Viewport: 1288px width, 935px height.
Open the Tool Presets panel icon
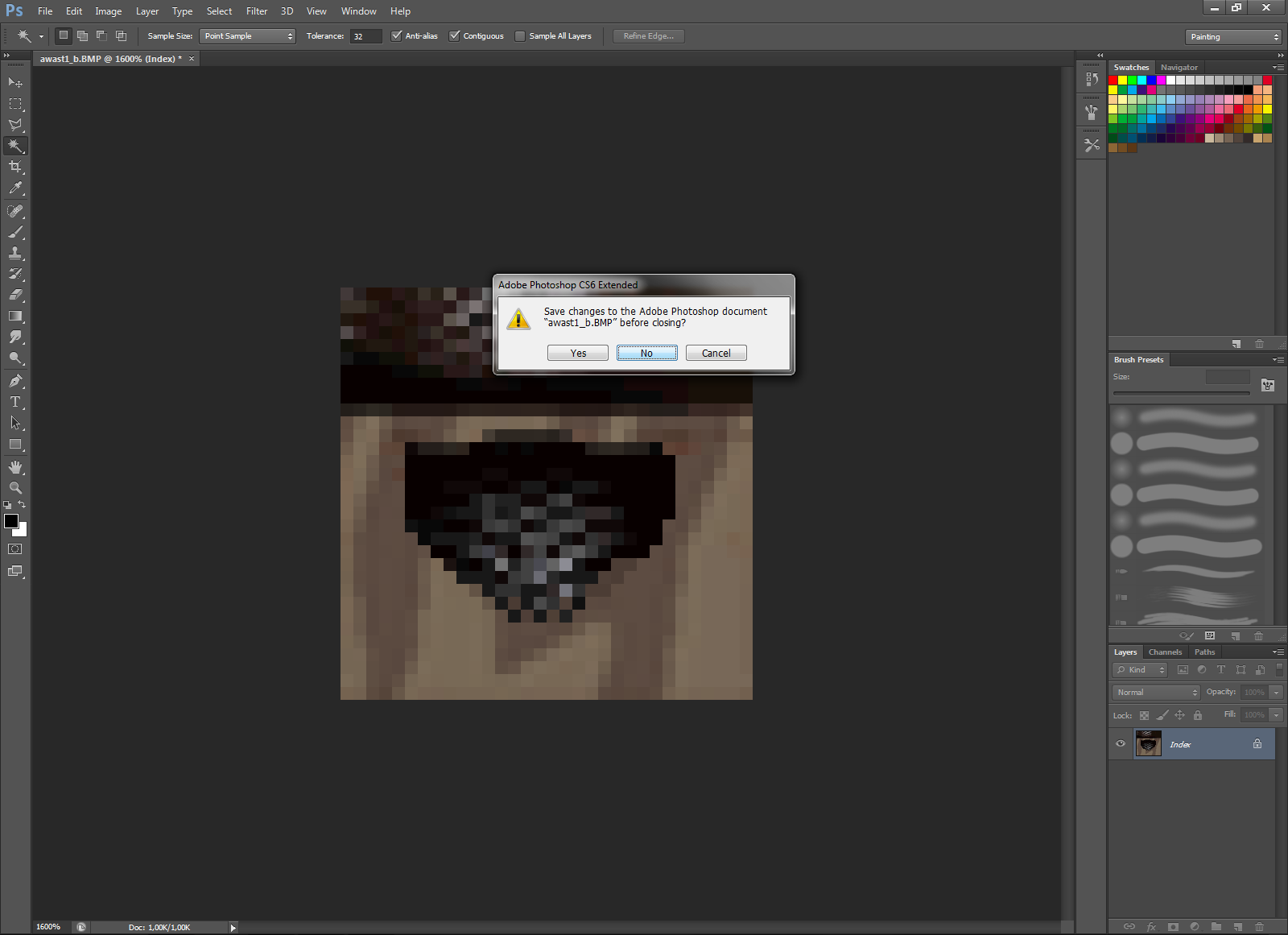pyautogui.click(x=1092, y=145)
